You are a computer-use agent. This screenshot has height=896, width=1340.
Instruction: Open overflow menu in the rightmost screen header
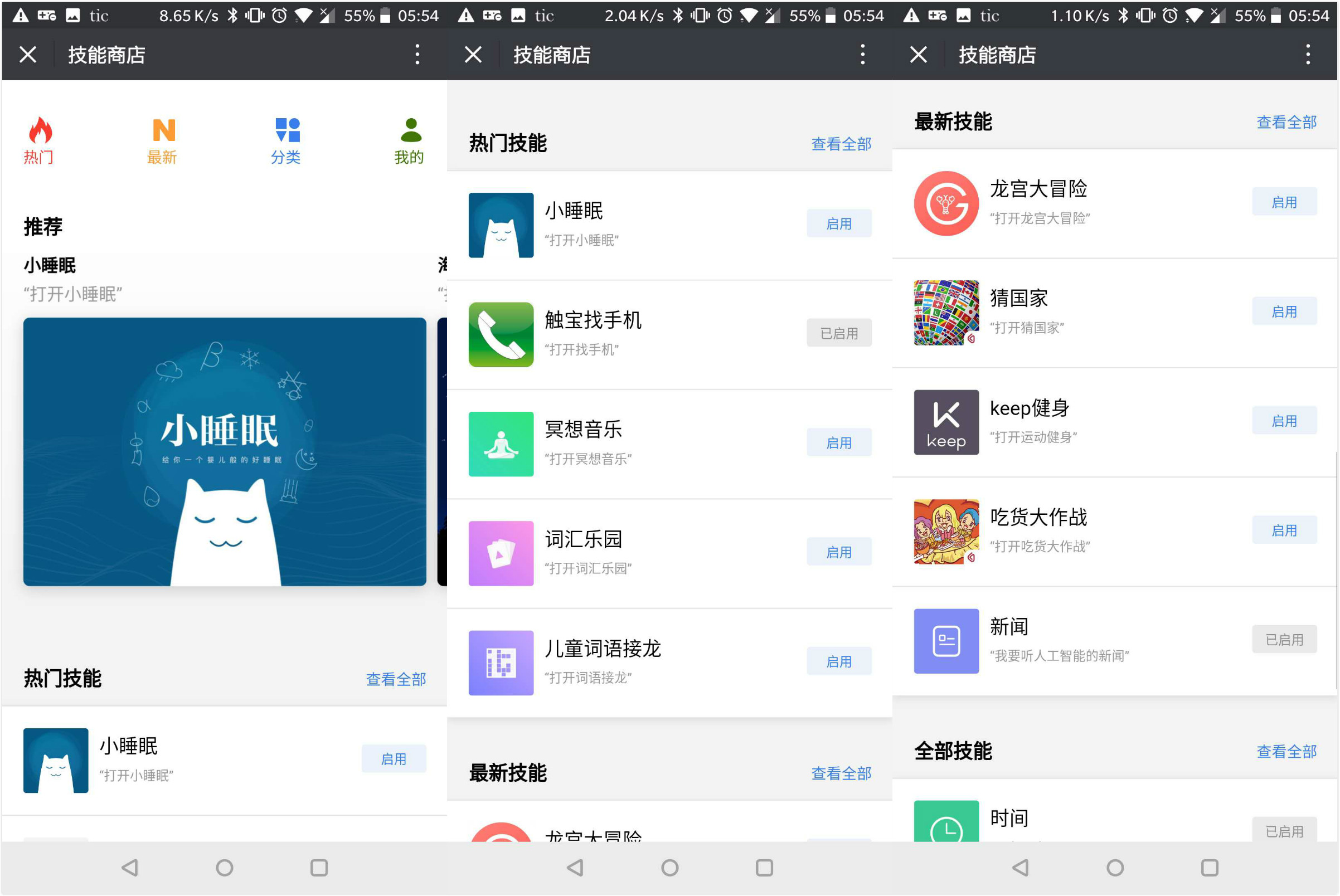tap(1308, 55)
